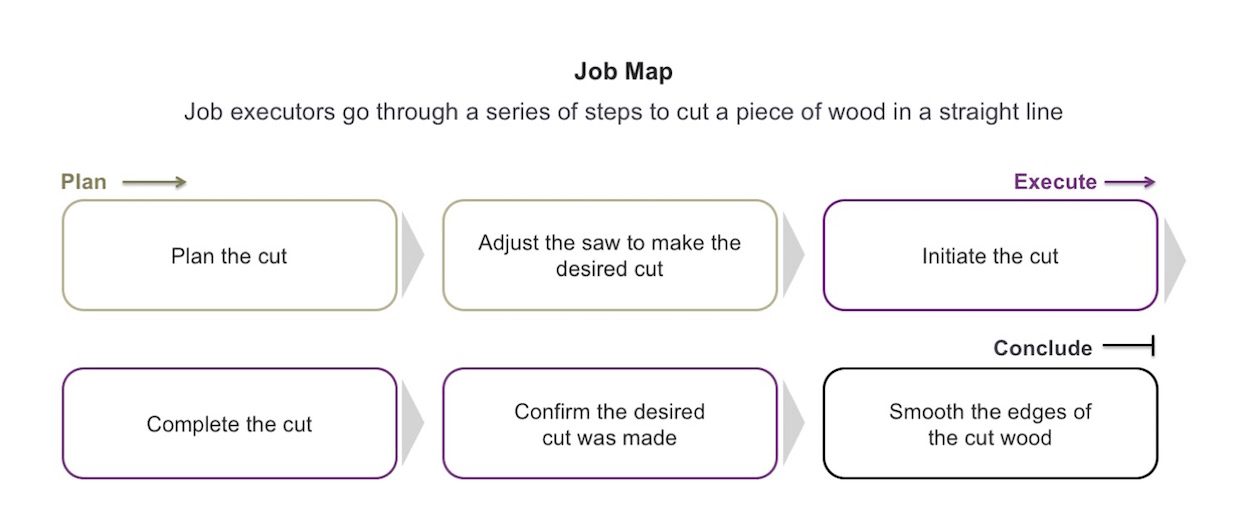
Task: Click the Plan phase label
Action: tap(84, 182)
